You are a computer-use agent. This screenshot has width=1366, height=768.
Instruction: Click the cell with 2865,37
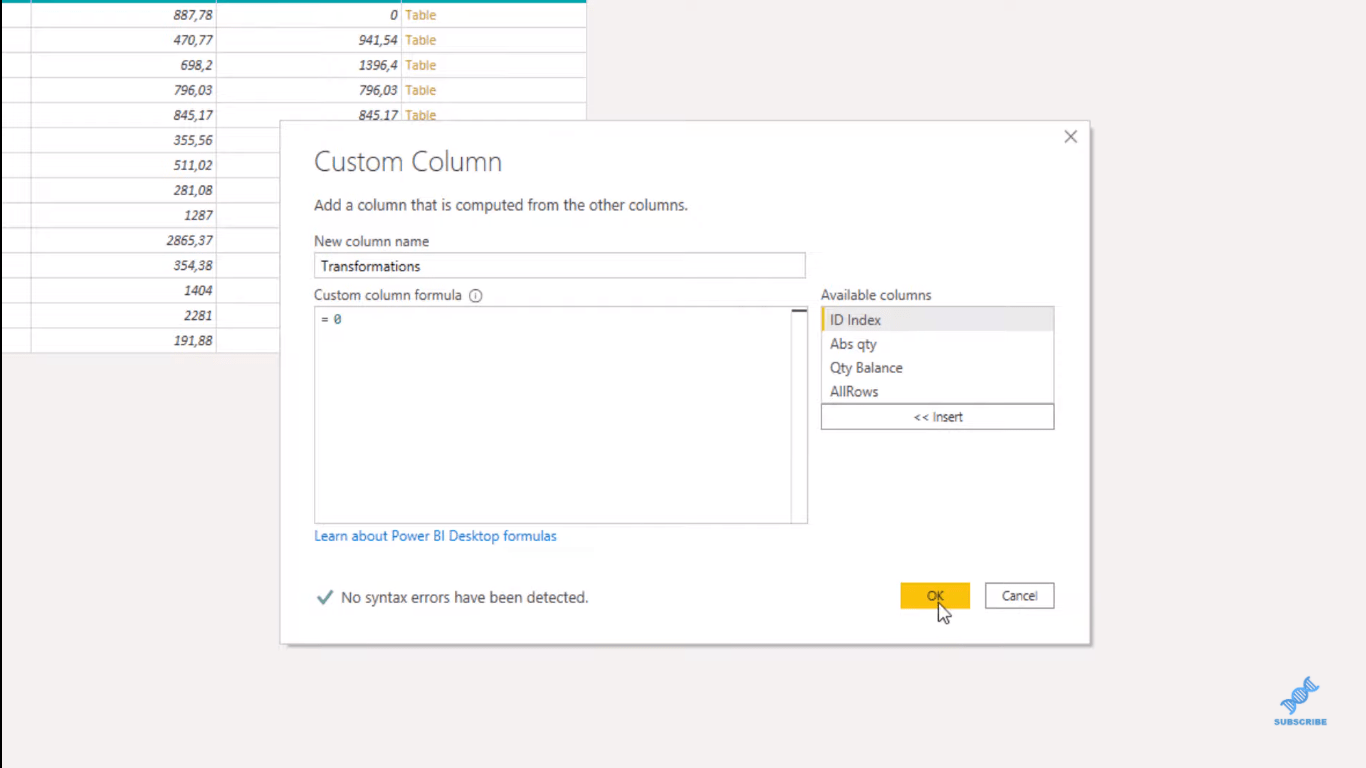(x=124, y=240)
